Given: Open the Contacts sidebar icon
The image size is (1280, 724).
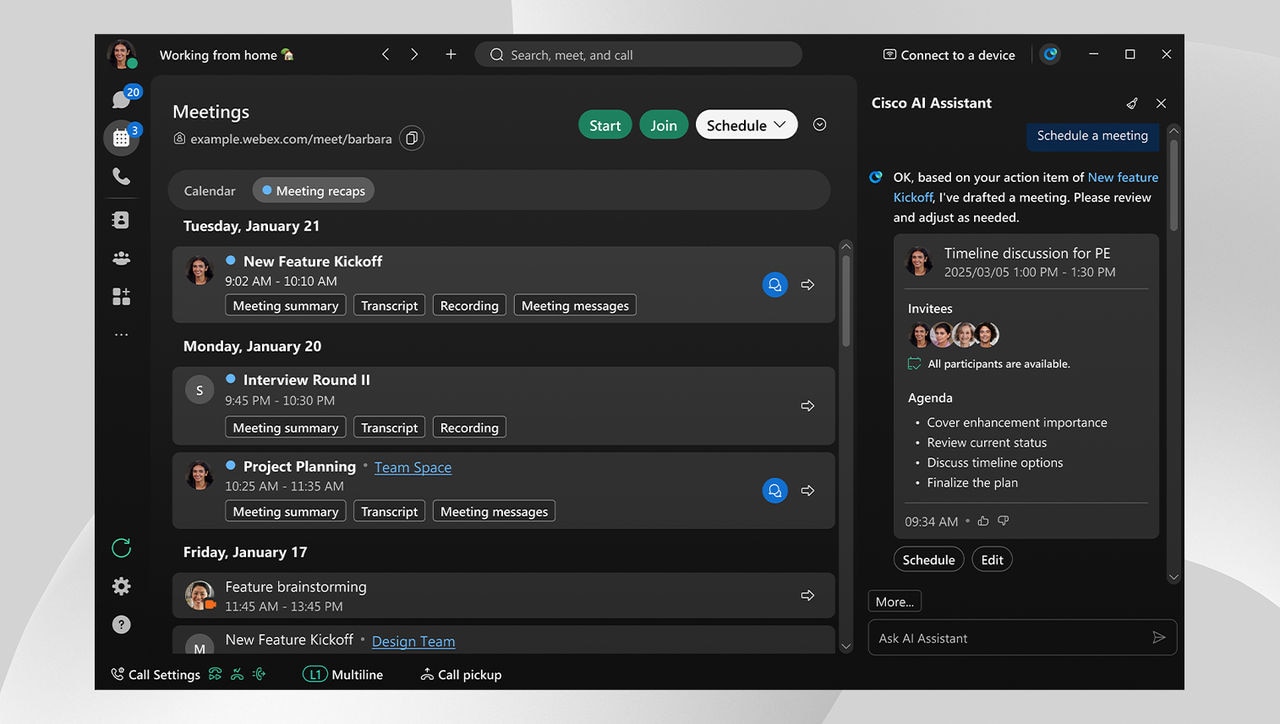Looking at the screenshot, I should pyautogui.click(x=121, y=220).
